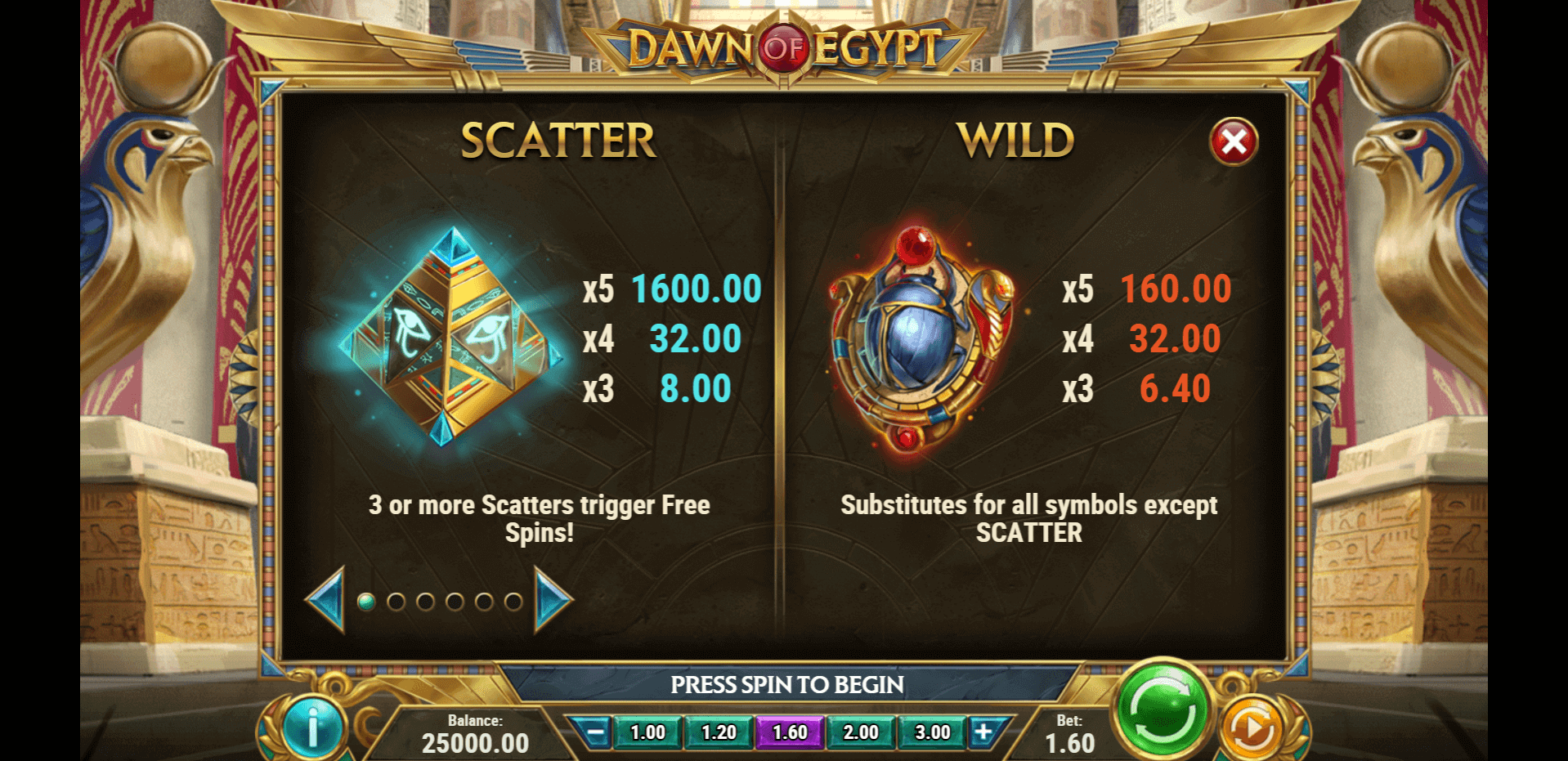The image size is (1568, 761).
Task: Jump to second paytable page dot
Action: pyautogui.click(x=396, y=602)
